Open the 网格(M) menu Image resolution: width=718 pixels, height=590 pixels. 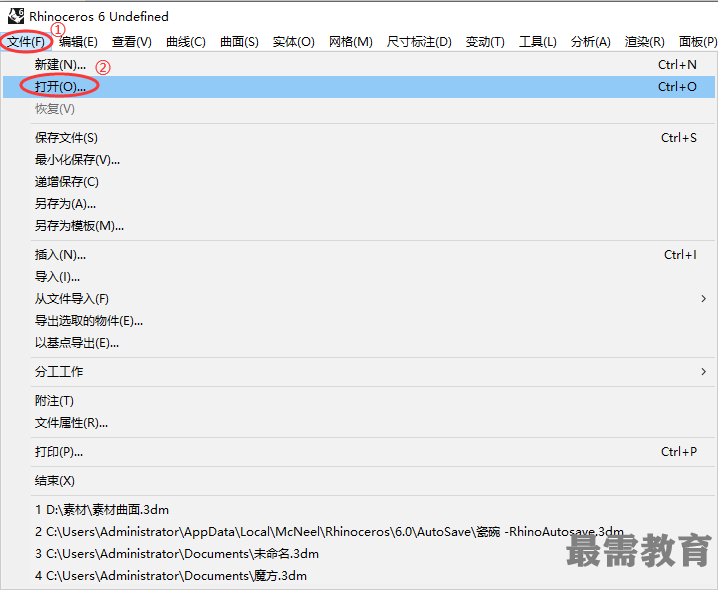pos(351,42)
